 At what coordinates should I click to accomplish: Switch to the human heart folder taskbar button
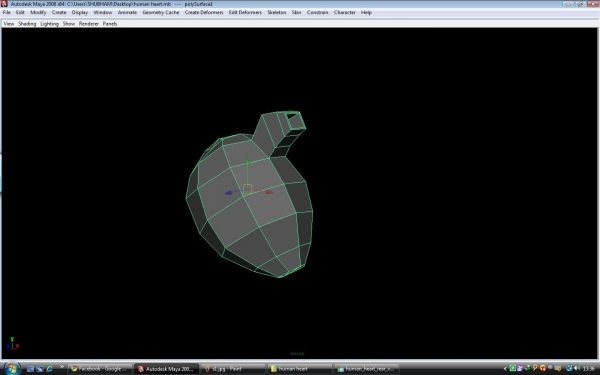click(299, 369)
